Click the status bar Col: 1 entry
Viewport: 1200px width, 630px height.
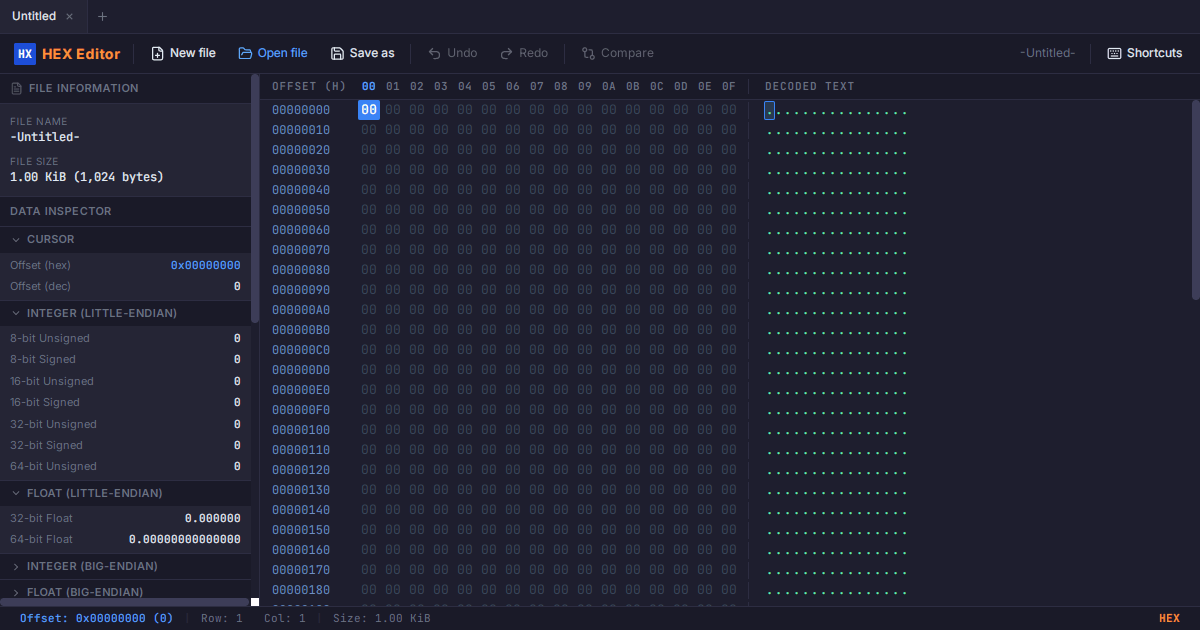pos(285,618)
